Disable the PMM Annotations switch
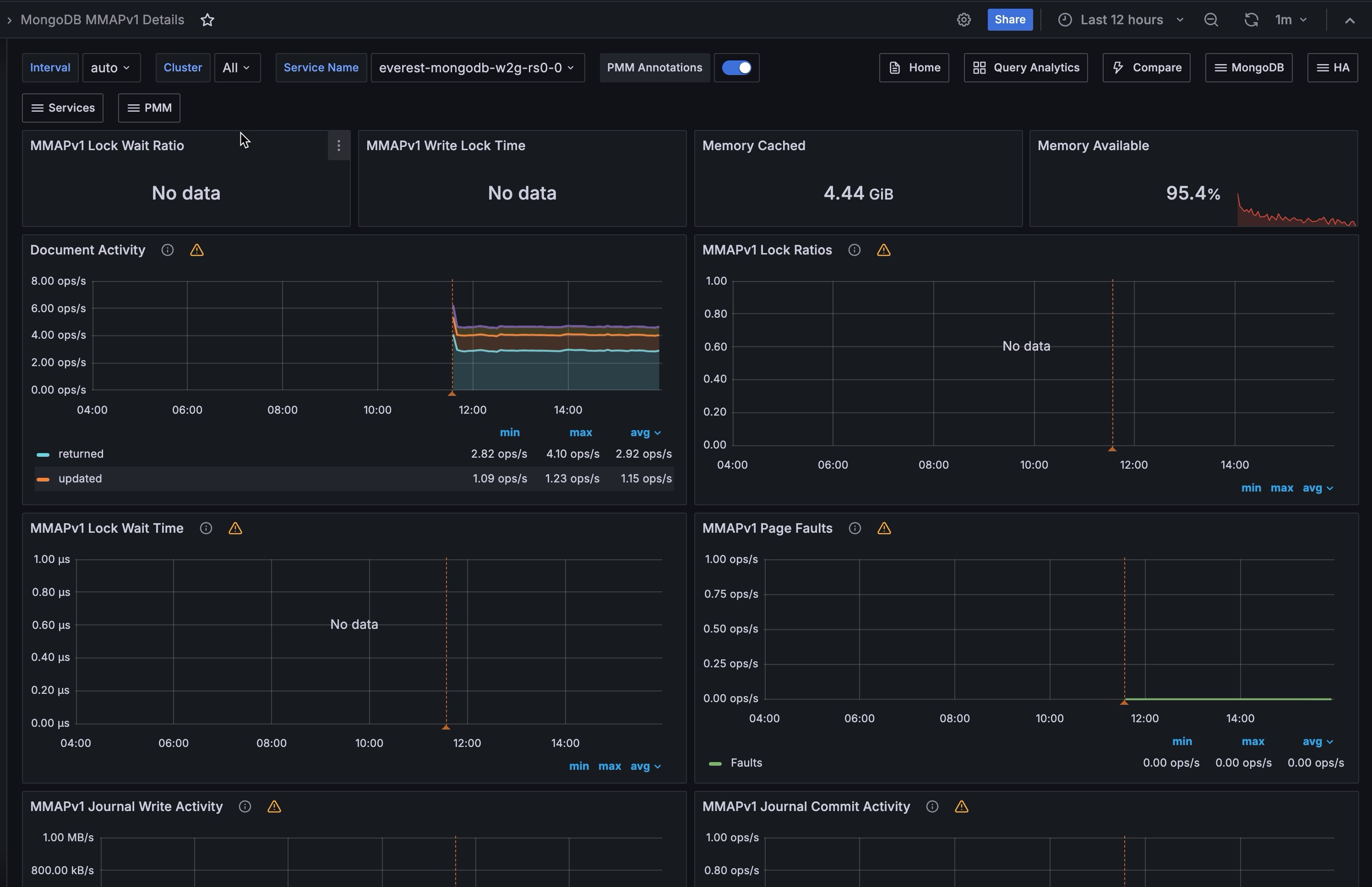The height and width of the screenshot is (887, 1372). tap(736, 68)
